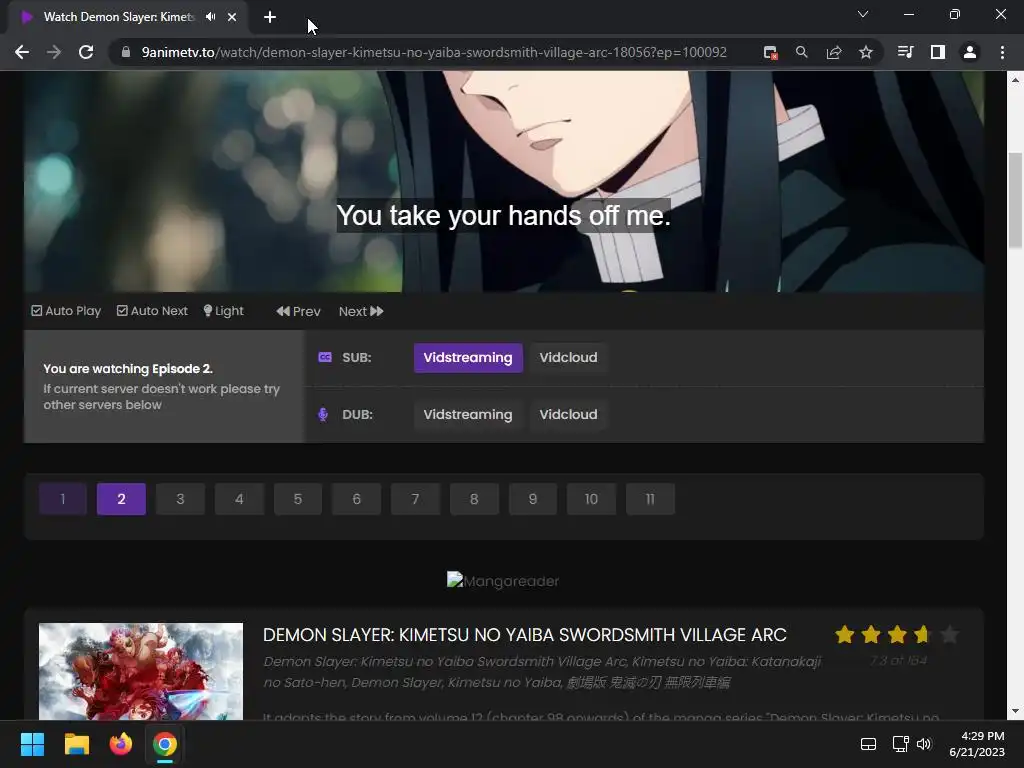1024x768 pixels.
Task: Open episode 5
Action: click(x=298, y=499)
